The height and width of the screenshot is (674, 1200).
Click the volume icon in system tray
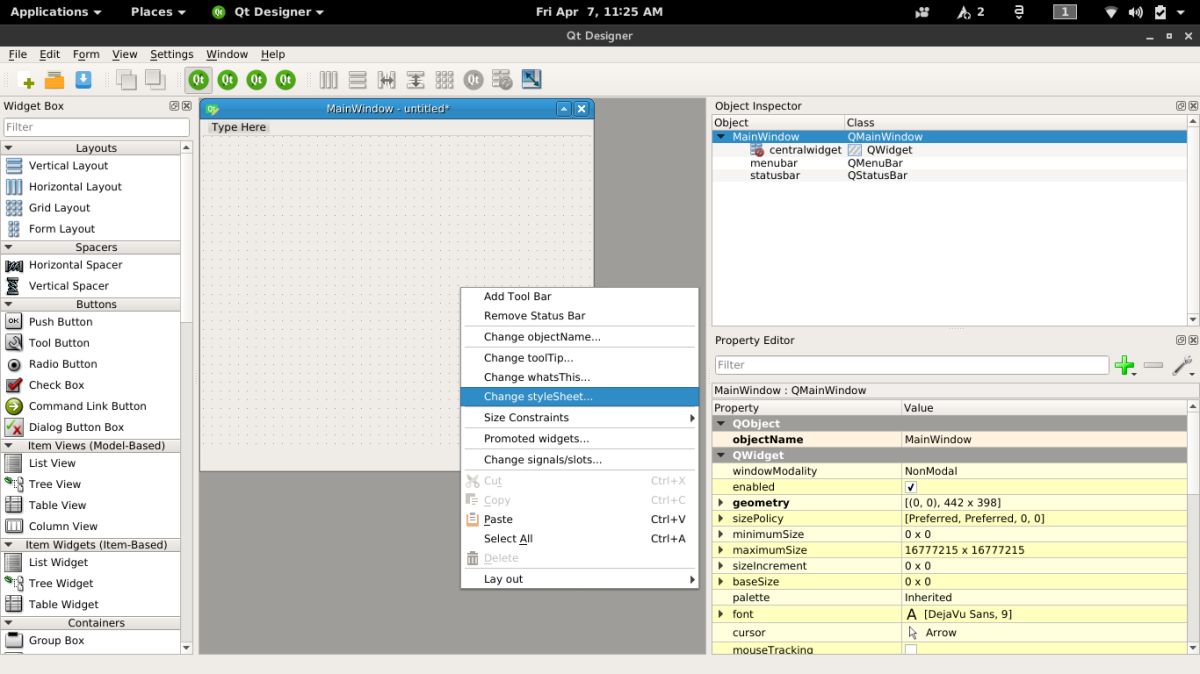[x=1136, y=12]
